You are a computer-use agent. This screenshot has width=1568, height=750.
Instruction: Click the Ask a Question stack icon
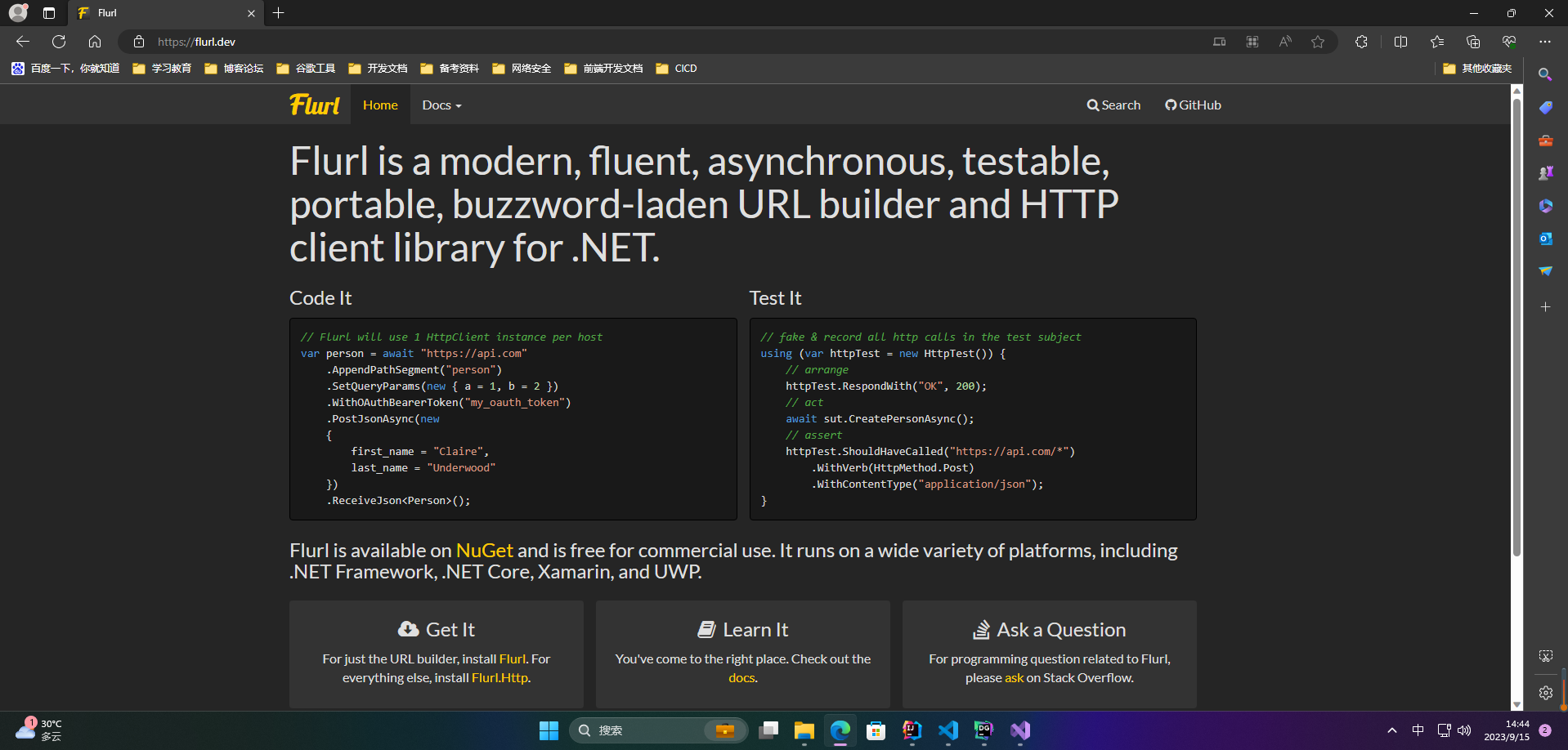tap(981, 629)
